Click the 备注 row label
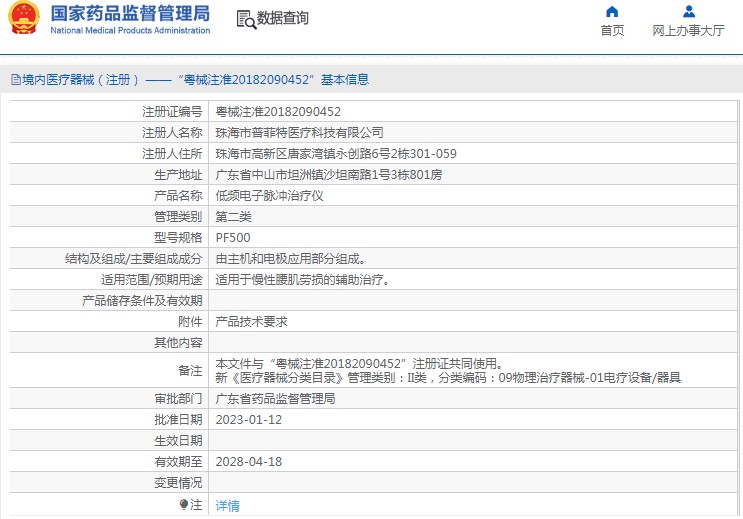Screen dimensions: 743x519 [x=190, y=371]
